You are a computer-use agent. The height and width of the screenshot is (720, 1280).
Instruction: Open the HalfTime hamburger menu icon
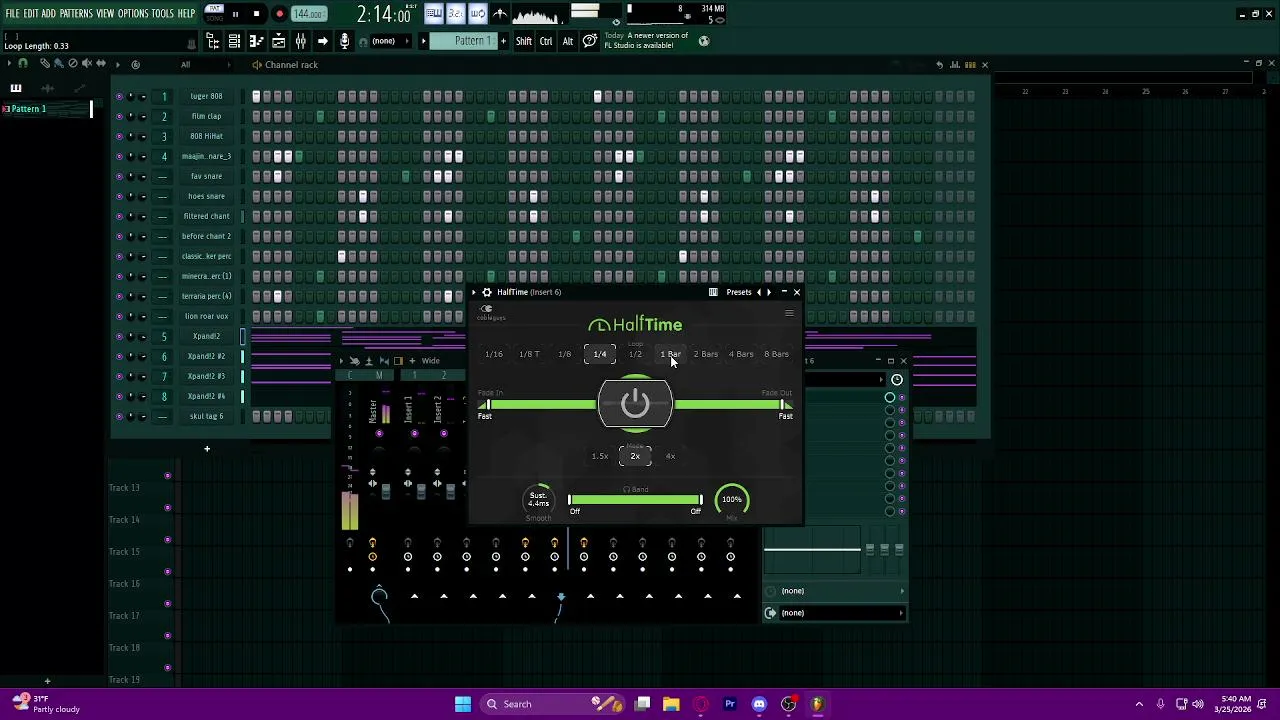point(789,313)
